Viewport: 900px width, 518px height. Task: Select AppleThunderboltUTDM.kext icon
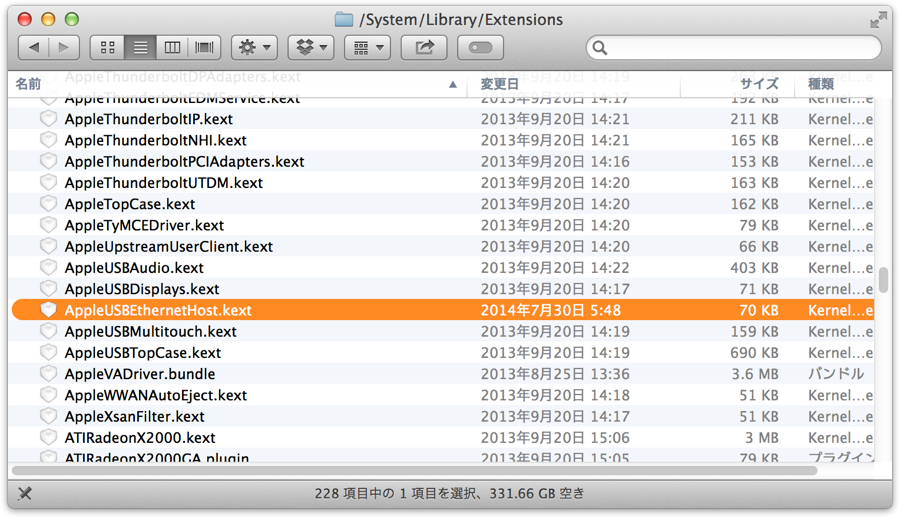[48, 183]
